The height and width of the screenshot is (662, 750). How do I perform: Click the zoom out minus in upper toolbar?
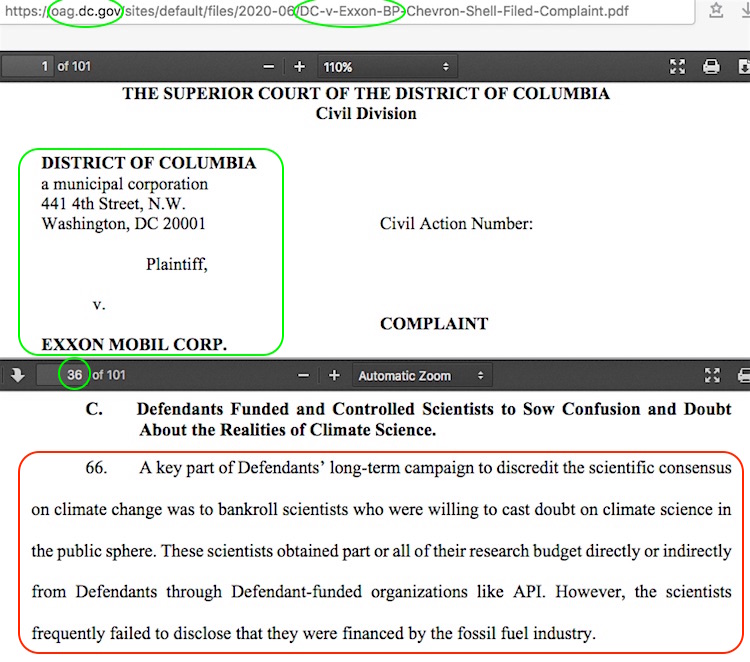pos(268,66)
